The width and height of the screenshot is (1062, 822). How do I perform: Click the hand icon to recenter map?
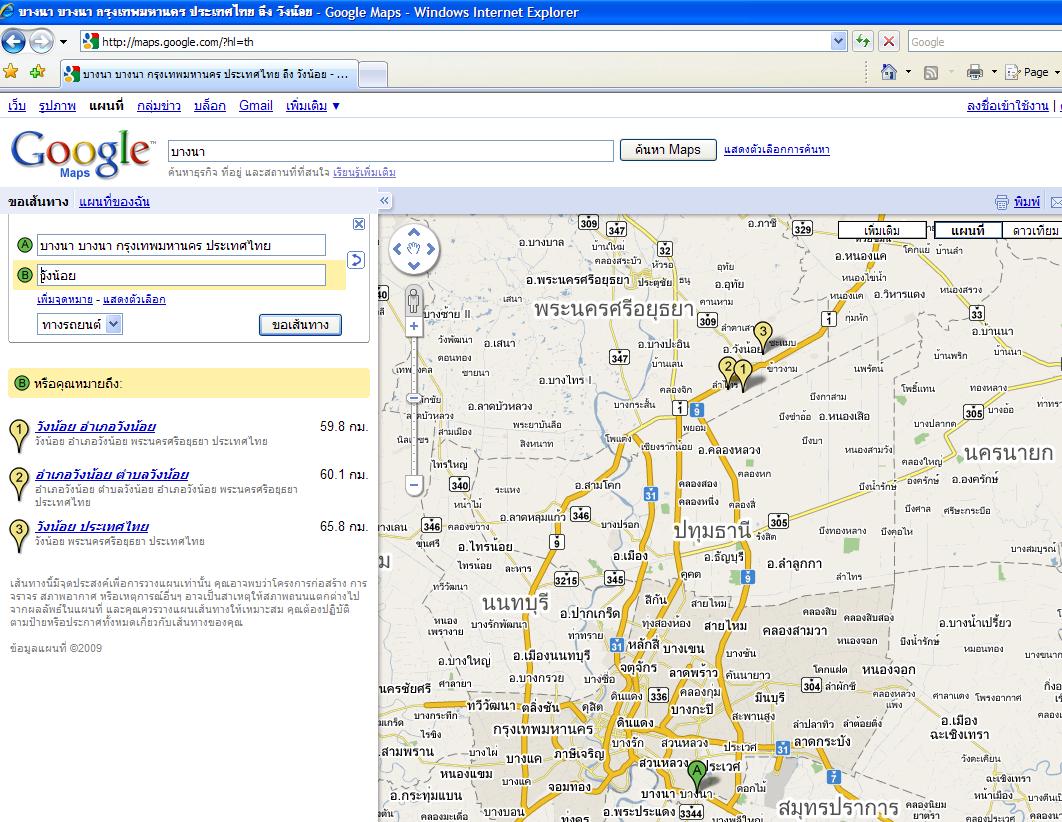[414, 249]
